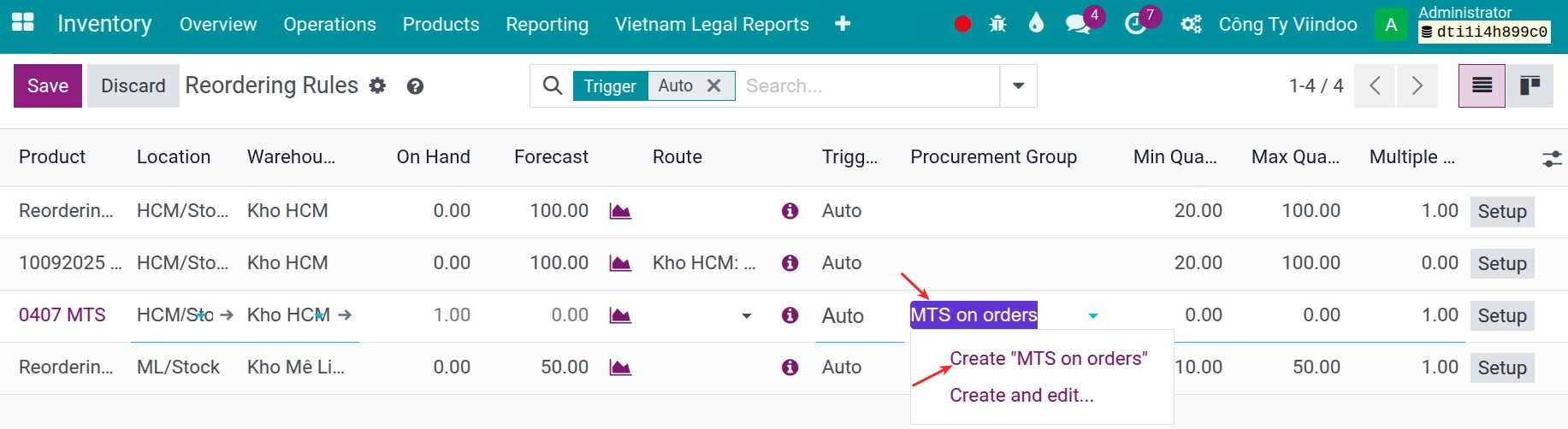This screenshot has height=429, width=1568.
Task: Click the water drop icon
Action: (x=1036, y=23)
